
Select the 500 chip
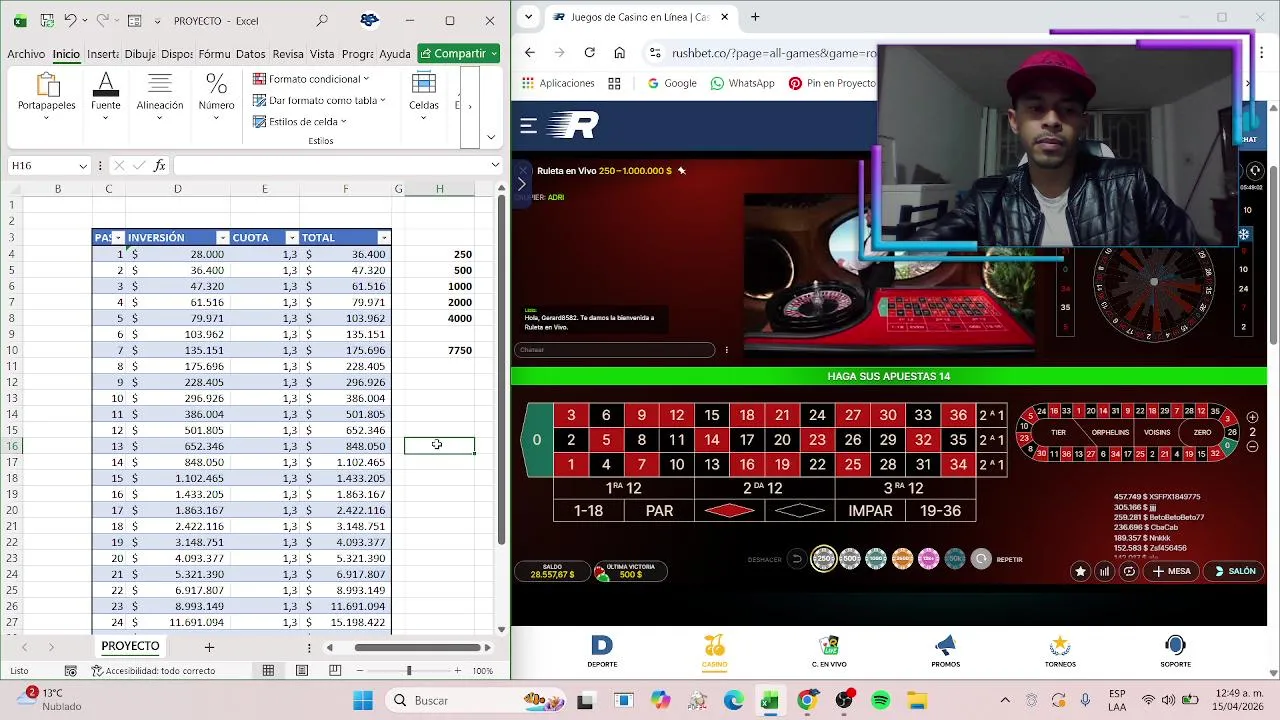[850, 559]
